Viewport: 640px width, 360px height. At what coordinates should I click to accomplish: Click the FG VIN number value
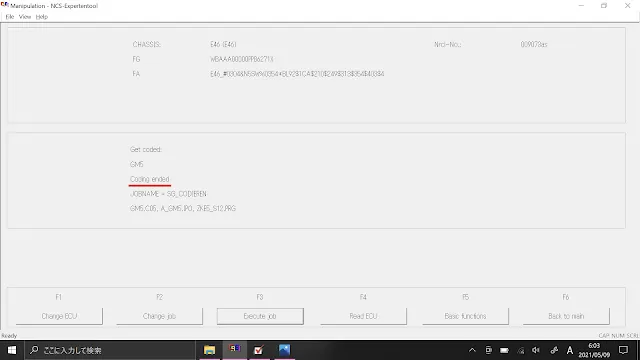[242, 59]
